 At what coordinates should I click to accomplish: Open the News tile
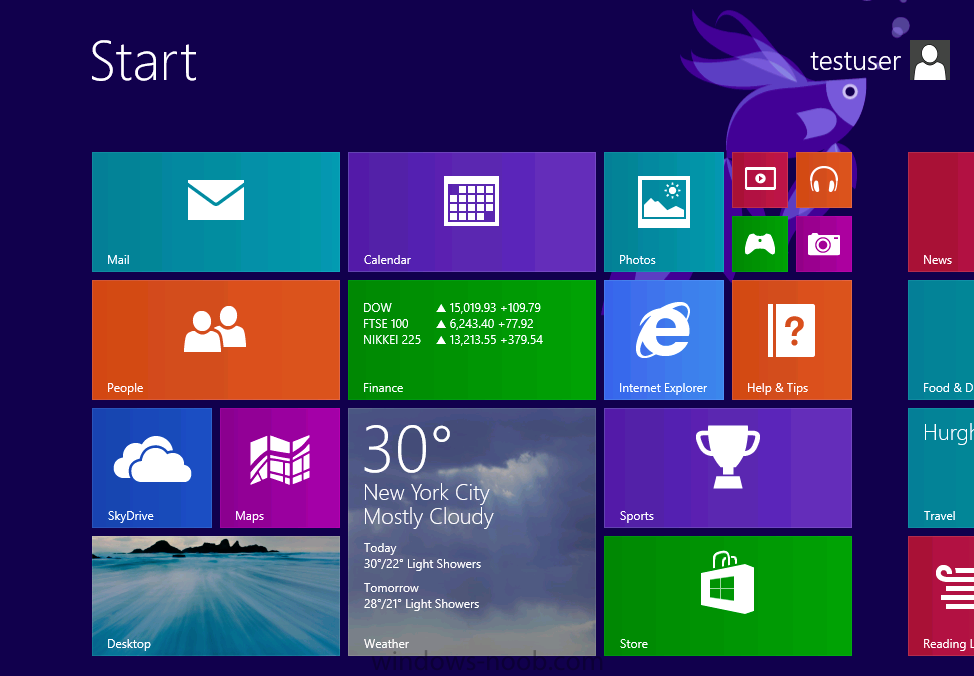[x=940, y=212]
